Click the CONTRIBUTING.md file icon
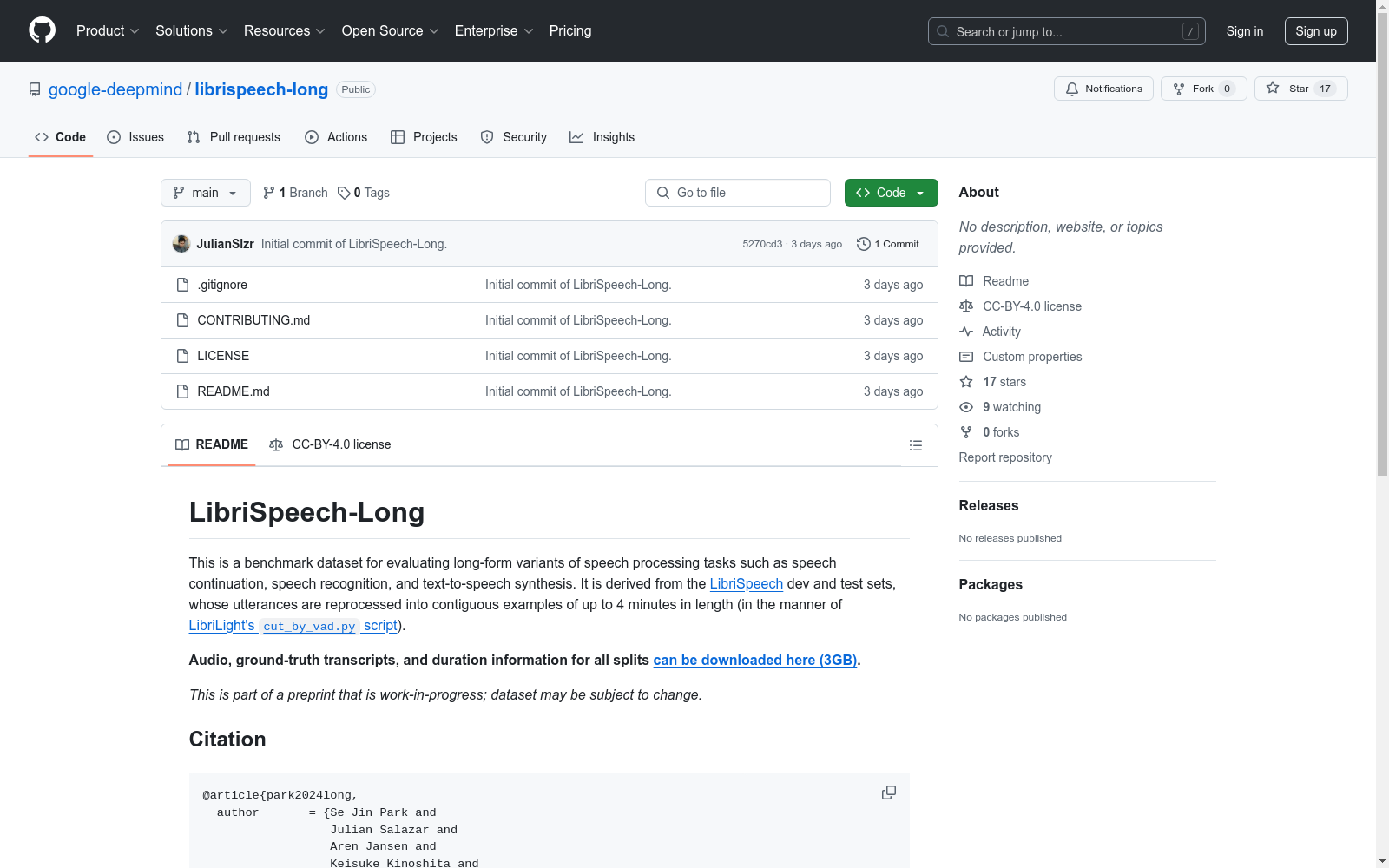Screen dimensions: 1389x868 point(182,320)
